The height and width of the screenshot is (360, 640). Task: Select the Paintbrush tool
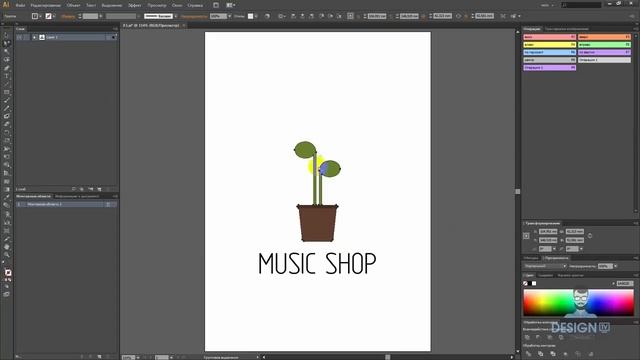point(7,100)
